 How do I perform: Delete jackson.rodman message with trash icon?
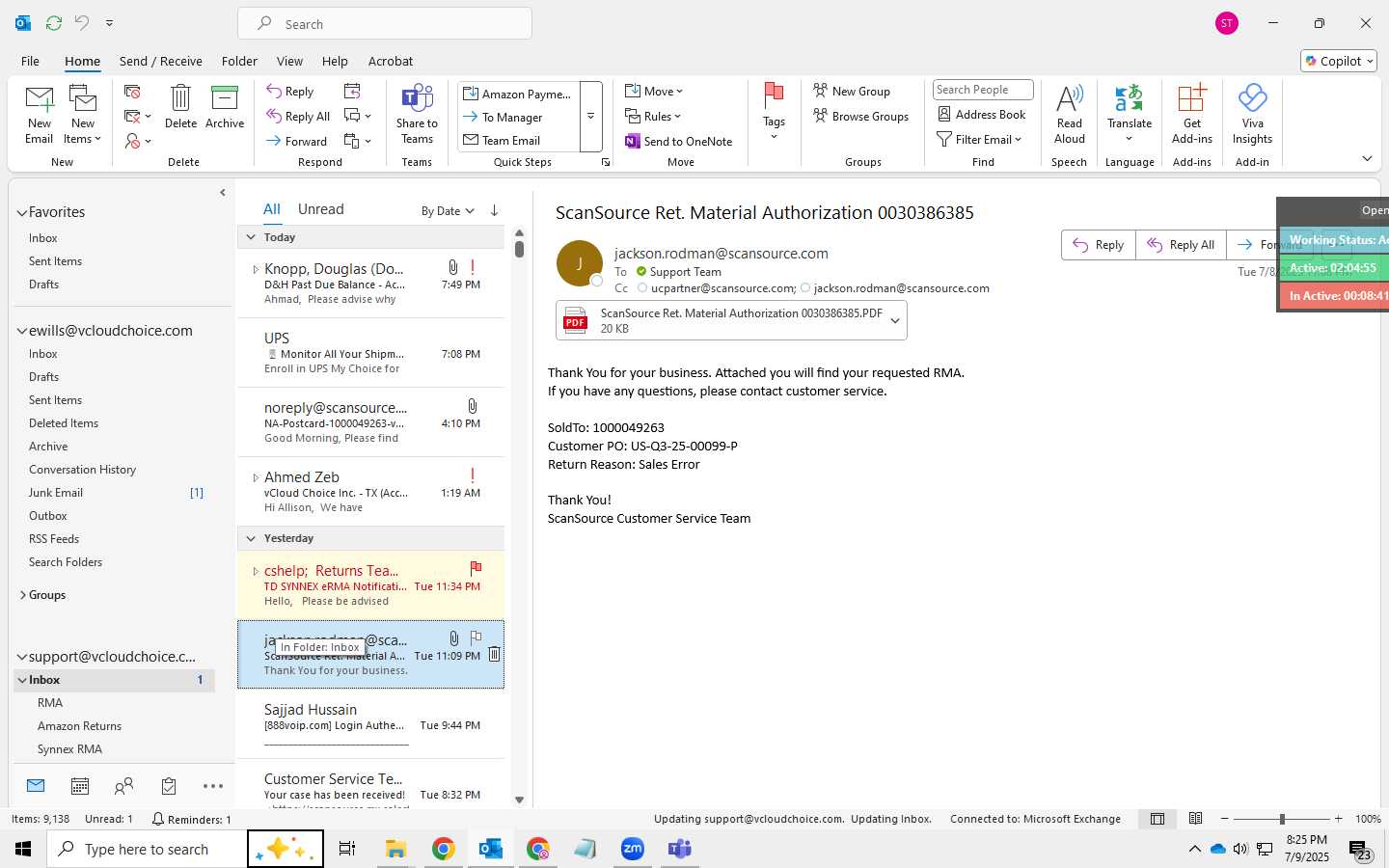(x=494, y=654)
